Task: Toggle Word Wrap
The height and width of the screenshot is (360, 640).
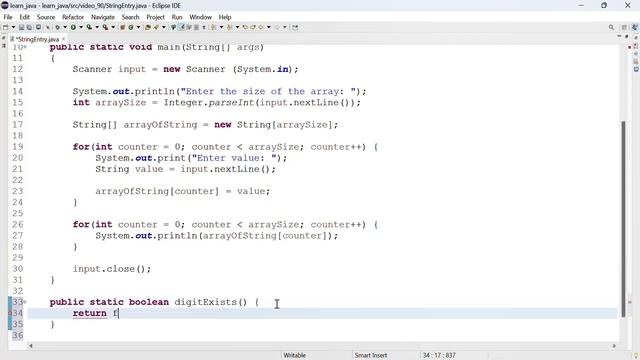Action: 189,27
